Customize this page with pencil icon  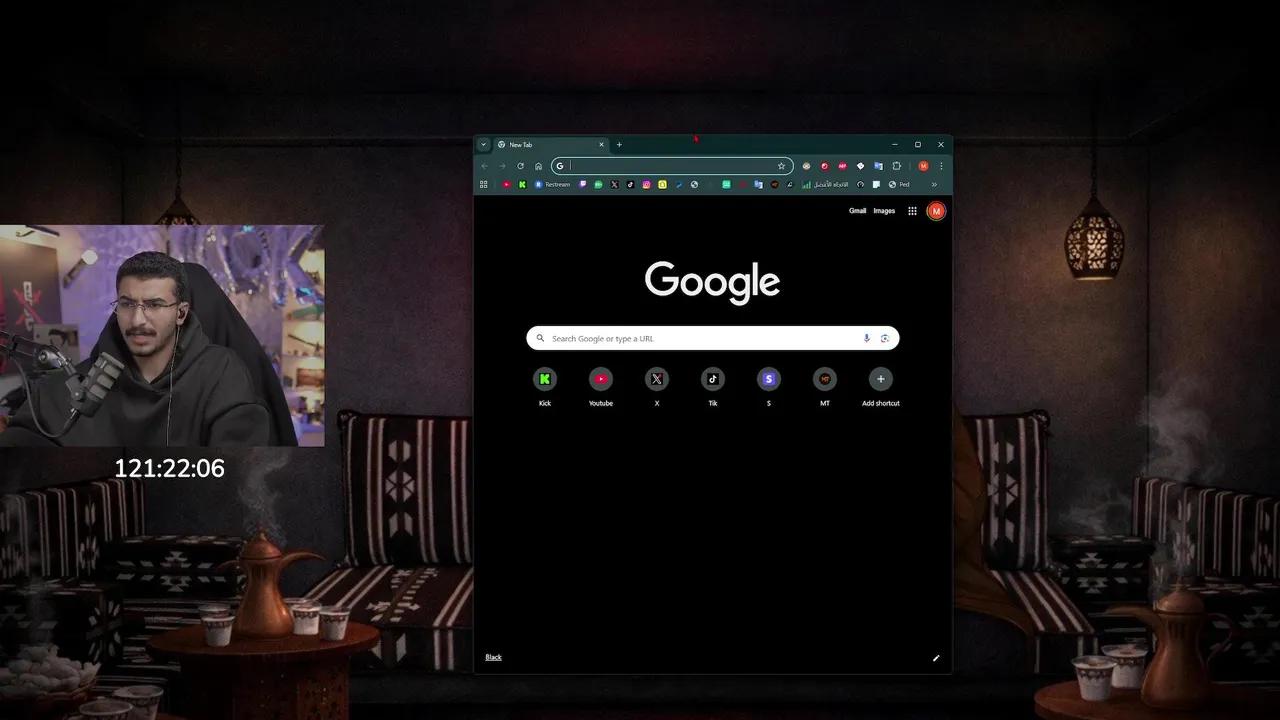pos(937,658)
